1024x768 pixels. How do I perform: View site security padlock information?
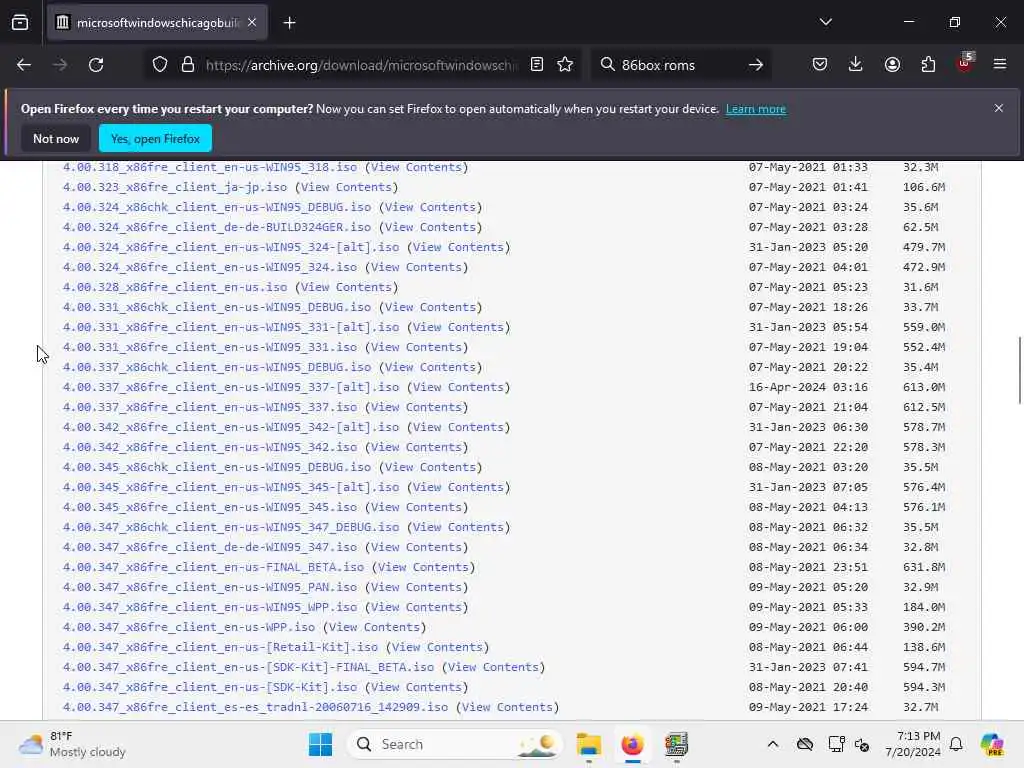188,65
